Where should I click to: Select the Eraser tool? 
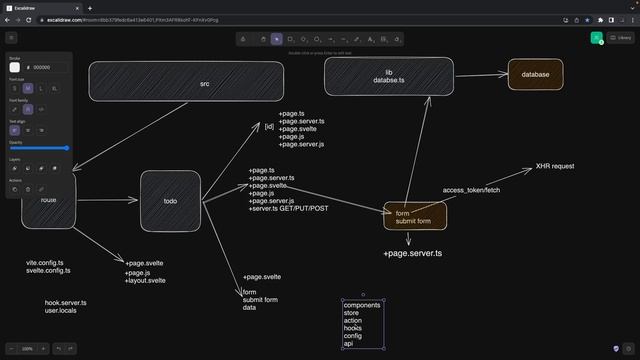pos(397,39)
